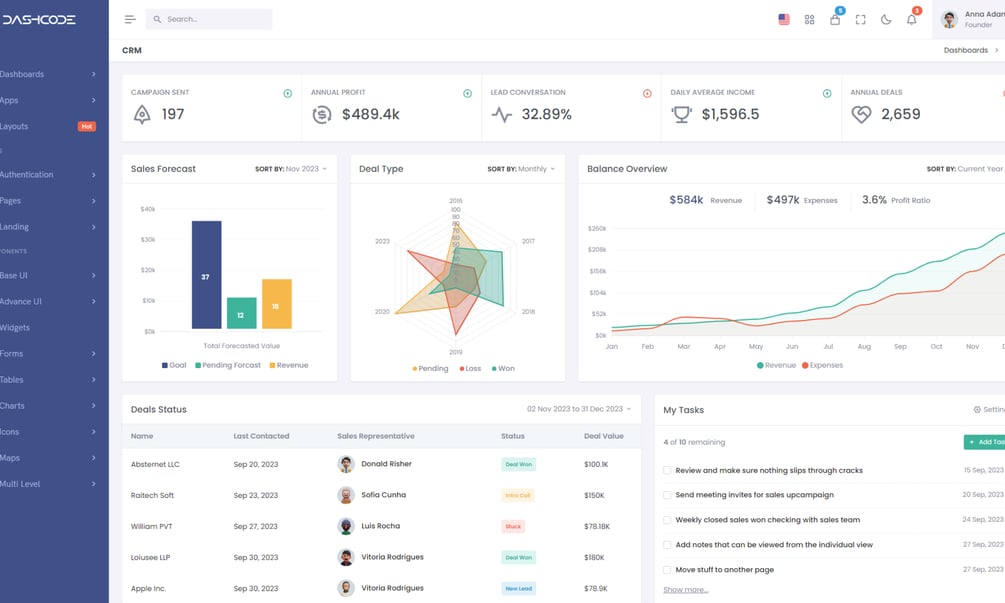Click Vitoria Rodrigues avatar in Loiusee LLP row

point(346,557)
